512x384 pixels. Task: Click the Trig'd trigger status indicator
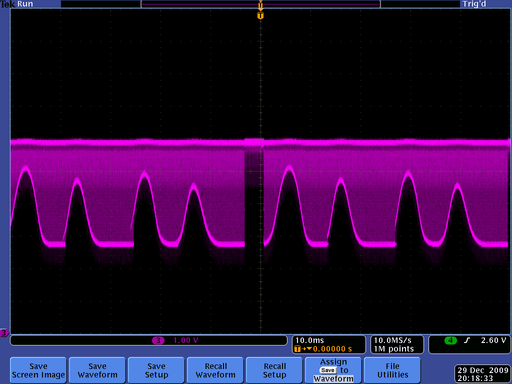(x=474, y=4)
